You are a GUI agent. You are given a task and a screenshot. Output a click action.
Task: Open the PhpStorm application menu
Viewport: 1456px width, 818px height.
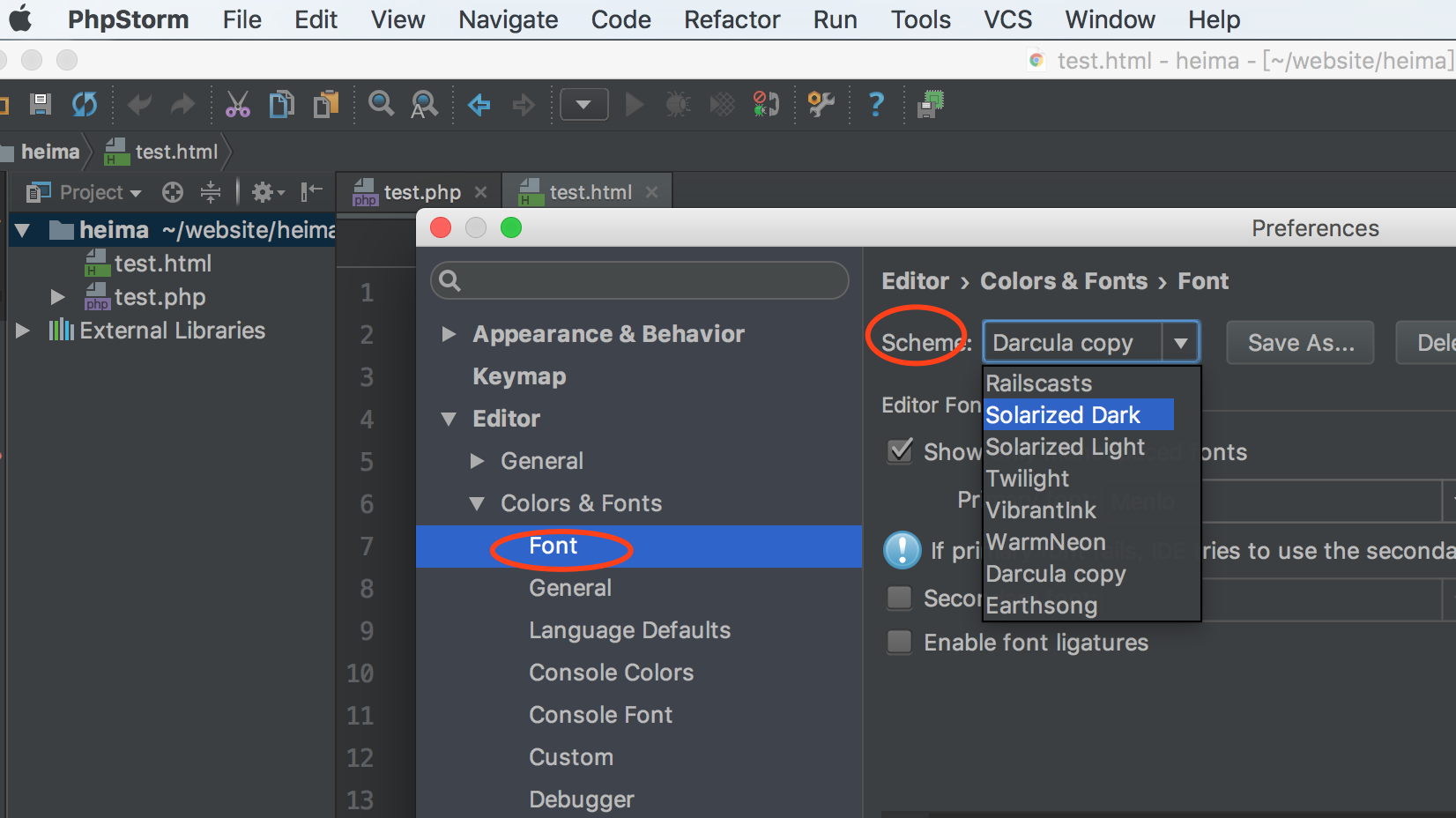pyautogui.click(x=129, y=19)
